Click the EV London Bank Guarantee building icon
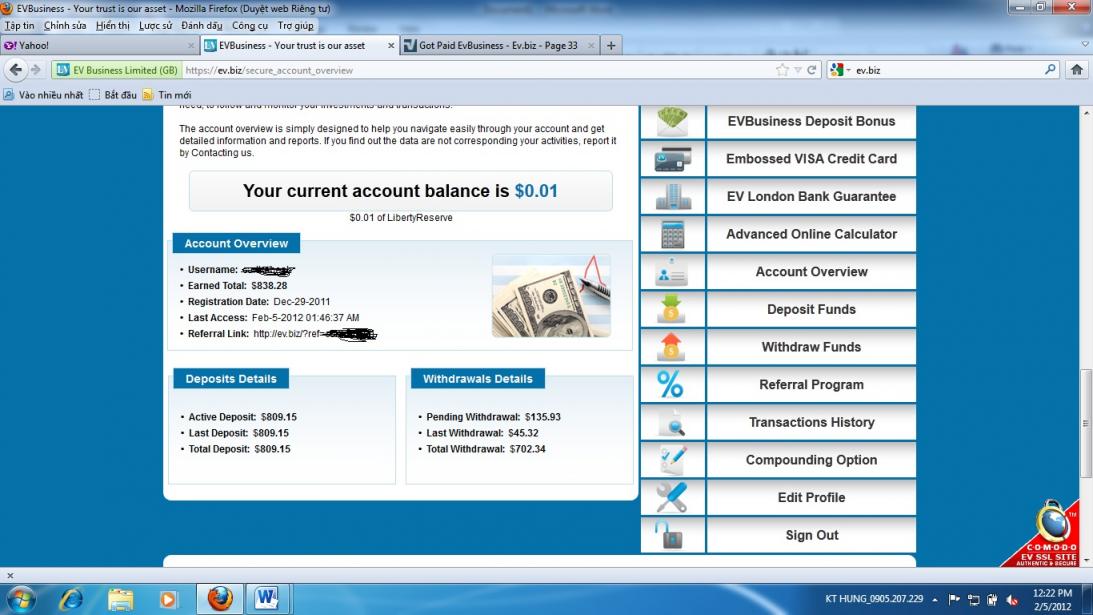This screenshot has width=1093, height=615. click(673, 197)
